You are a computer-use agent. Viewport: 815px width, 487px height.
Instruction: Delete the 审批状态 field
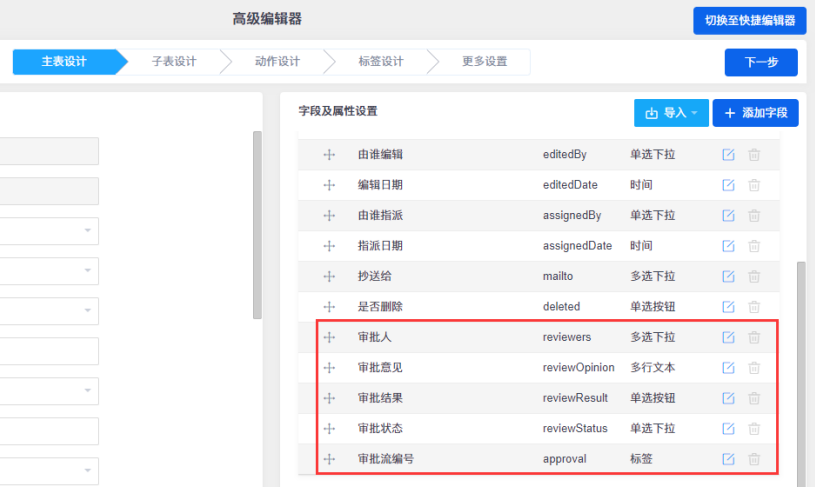click(x=754, y=428)
